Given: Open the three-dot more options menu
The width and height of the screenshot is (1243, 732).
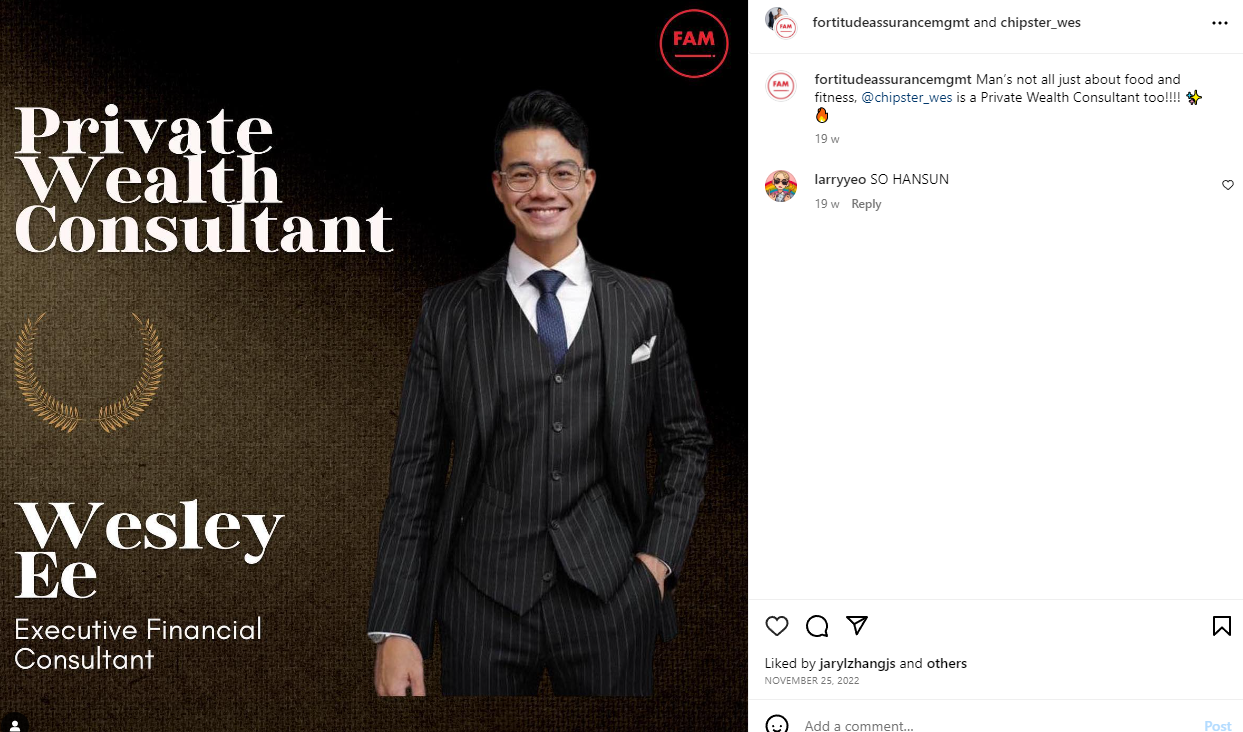Looking at the screenshot, I should click(1220, 23).
